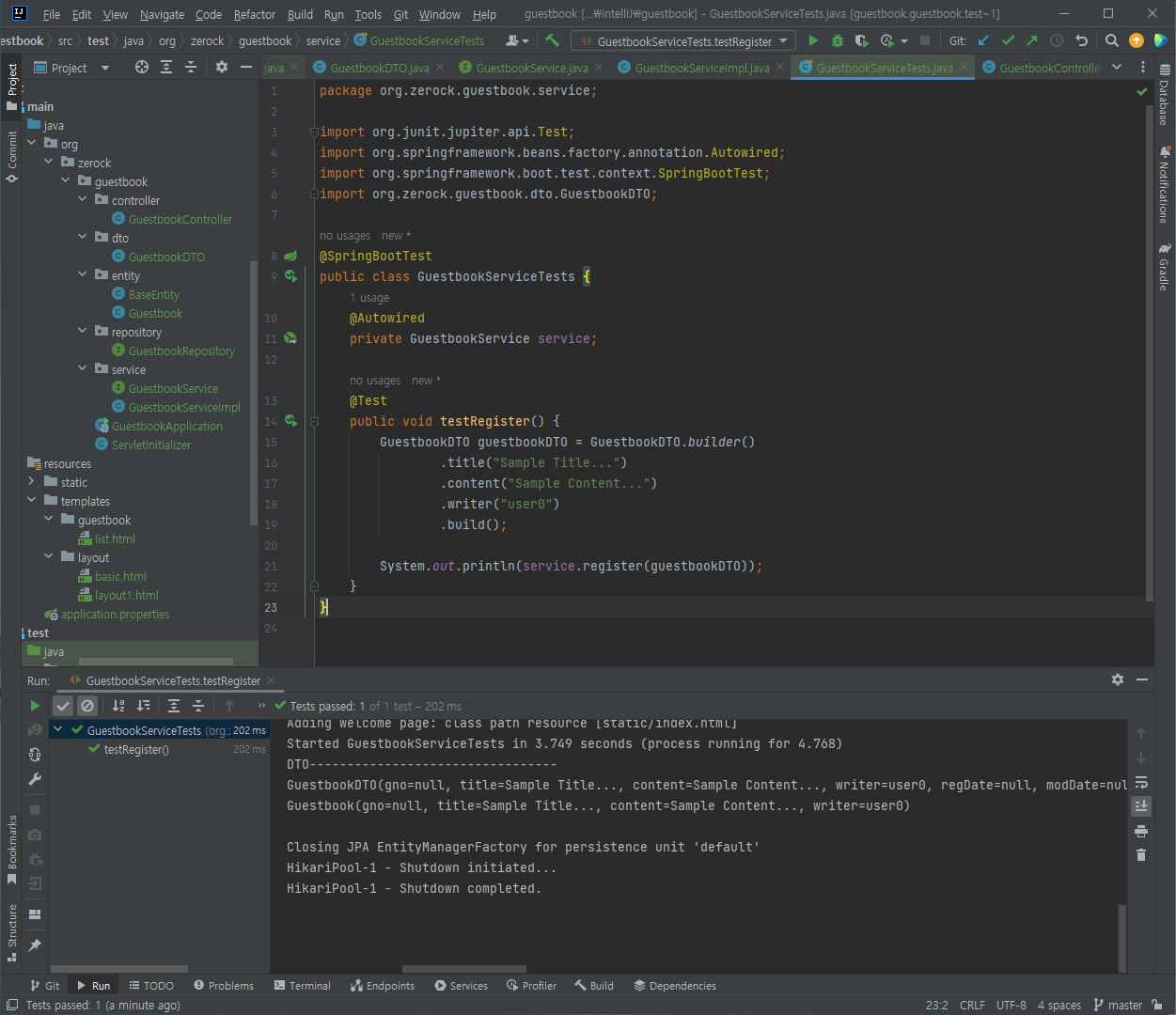This screenshot has height=1015, width=1176.
Task: Toggle the Project tool window stripe
Action: click(11, 86)
